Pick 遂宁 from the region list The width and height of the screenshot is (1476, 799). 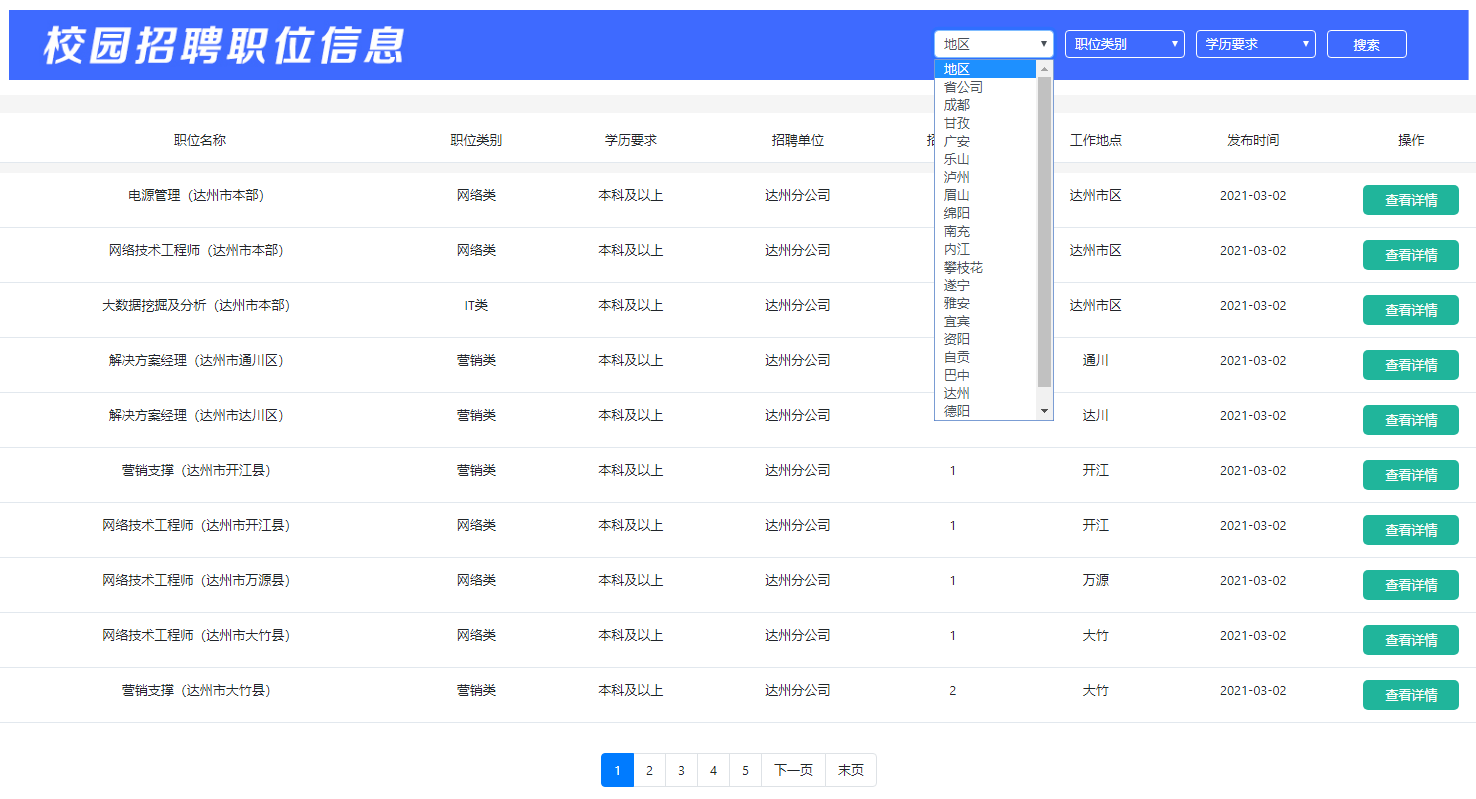tap(986, 285)
